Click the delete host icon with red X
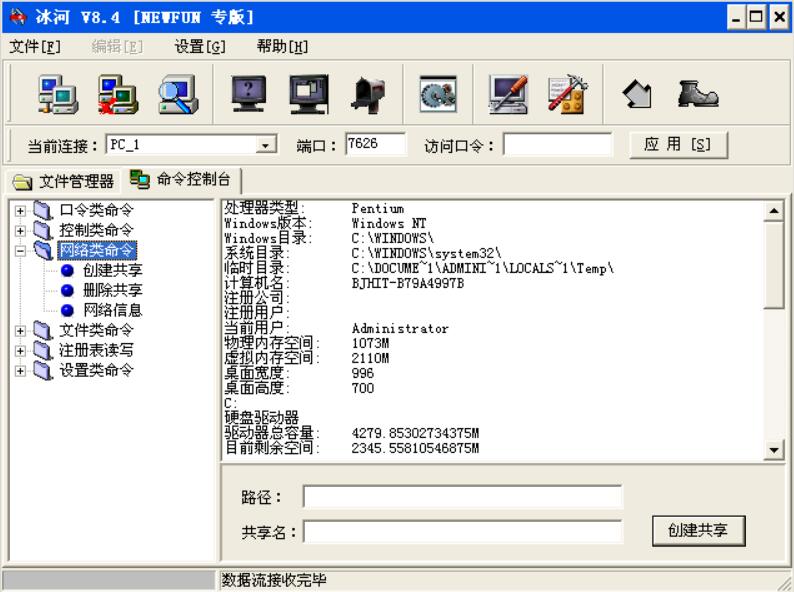This screenshot has width=794, height=592. 117,94
